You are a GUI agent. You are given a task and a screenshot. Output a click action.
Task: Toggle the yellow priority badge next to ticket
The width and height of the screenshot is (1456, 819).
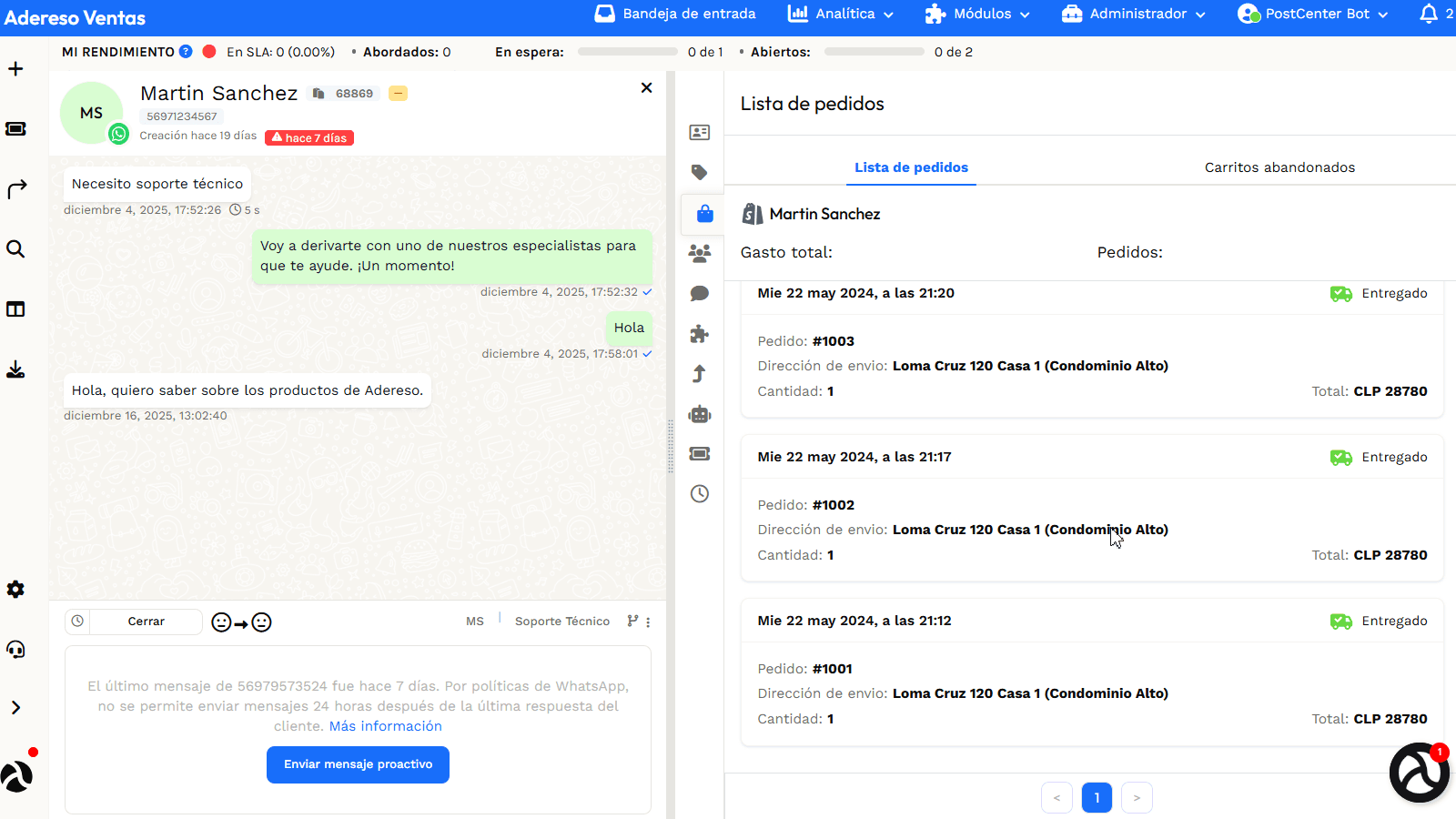pos(398,93)
